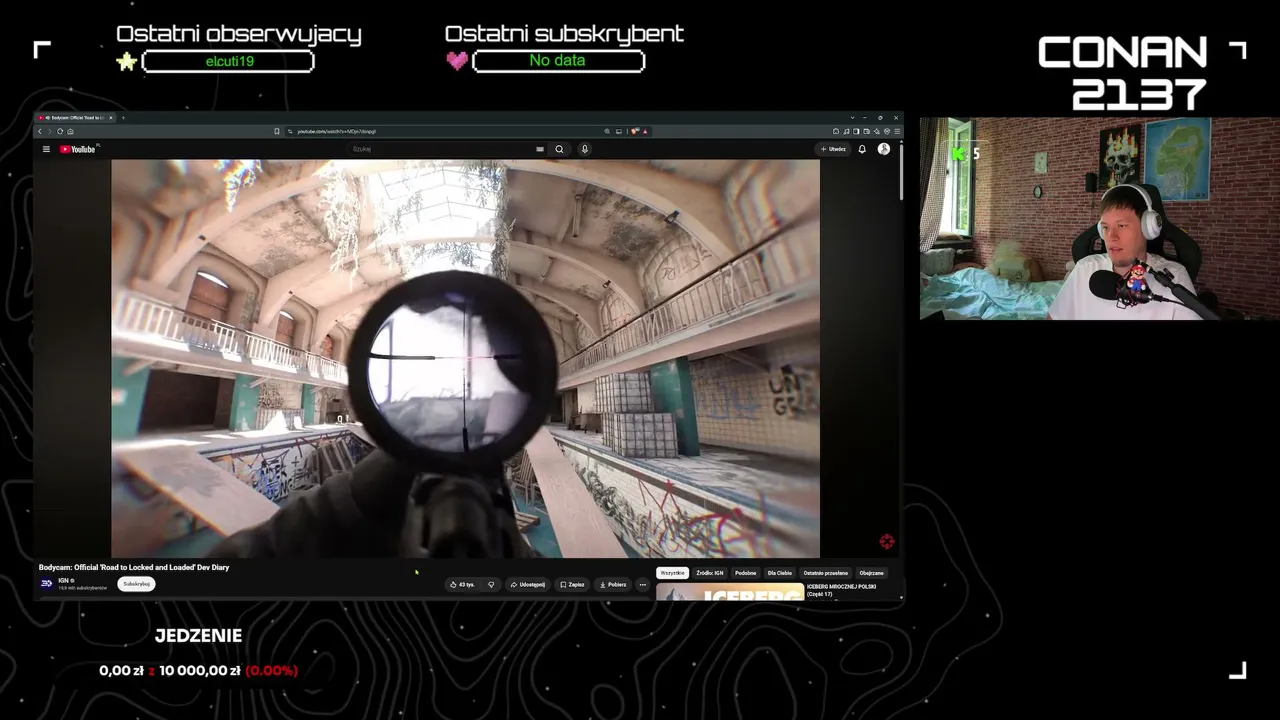Select the Dla Ciebie filter chip

click(780, 573)
